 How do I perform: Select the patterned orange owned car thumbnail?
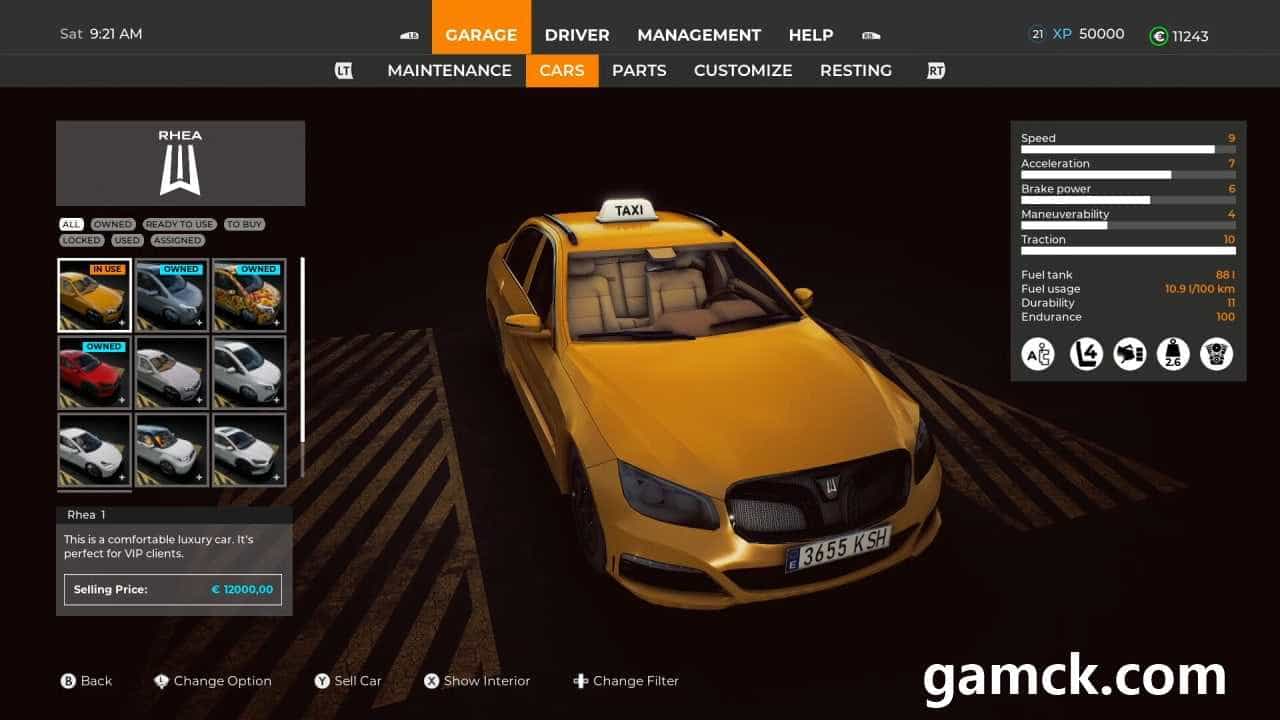click(249, 296)
